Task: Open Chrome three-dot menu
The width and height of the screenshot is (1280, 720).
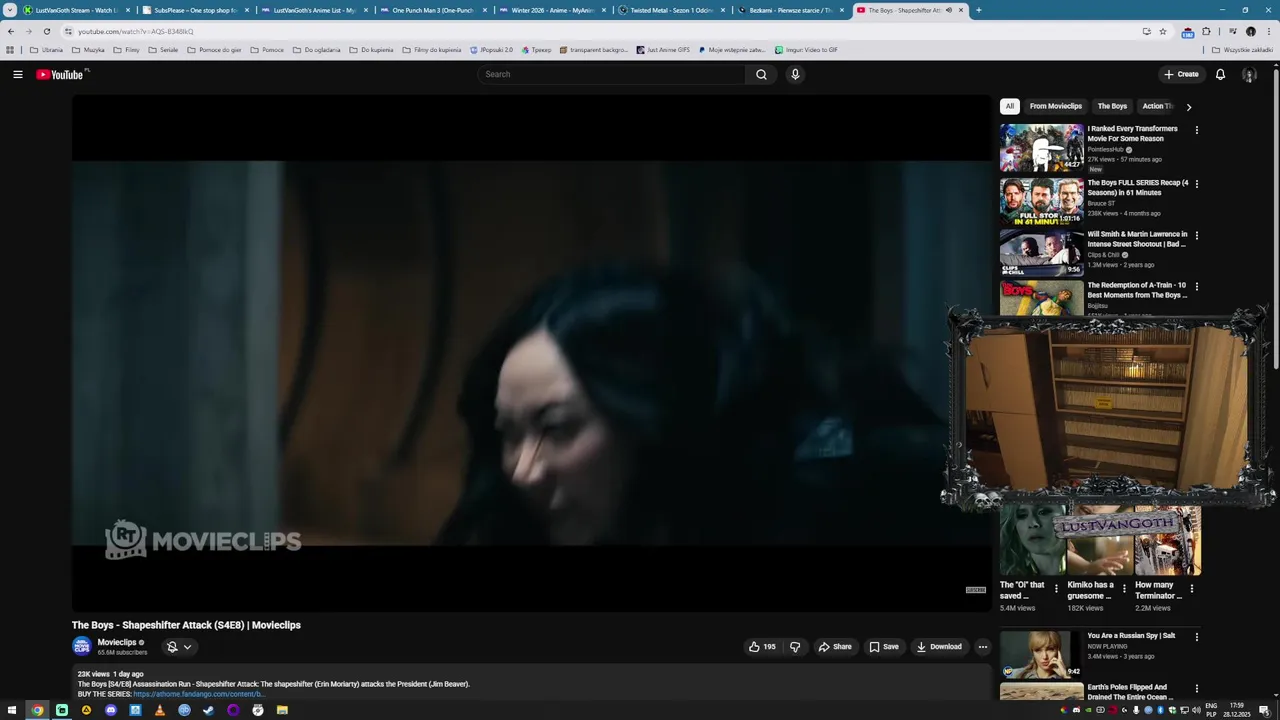Action: pos(1268,31)
